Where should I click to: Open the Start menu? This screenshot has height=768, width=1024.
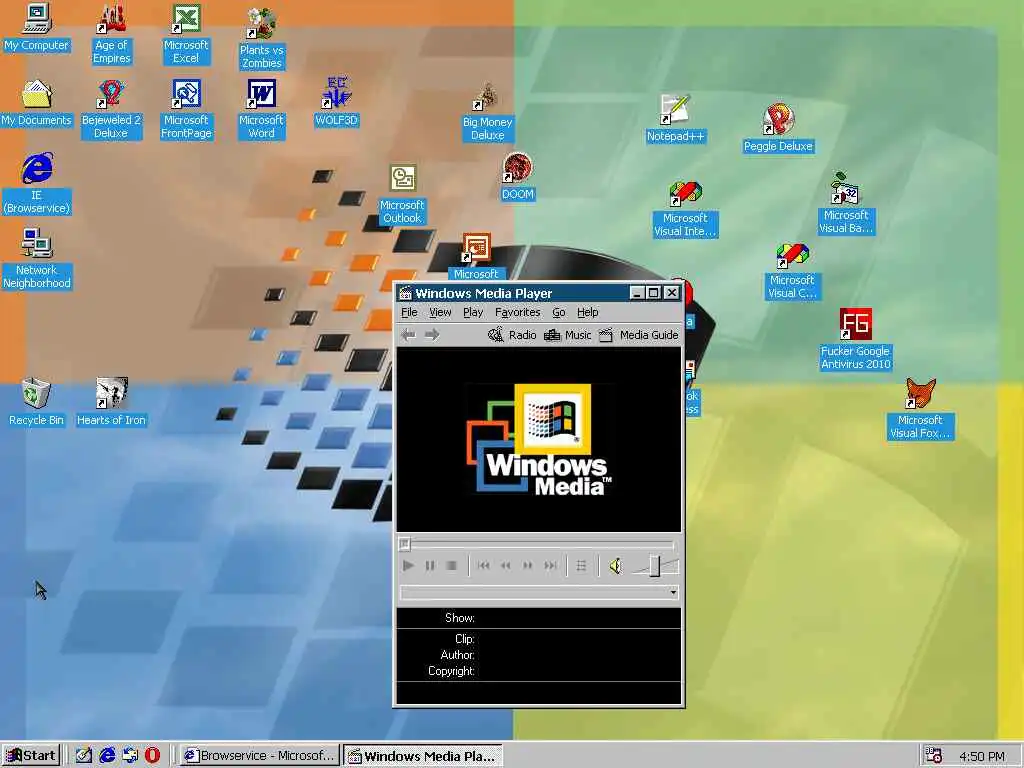31,756
